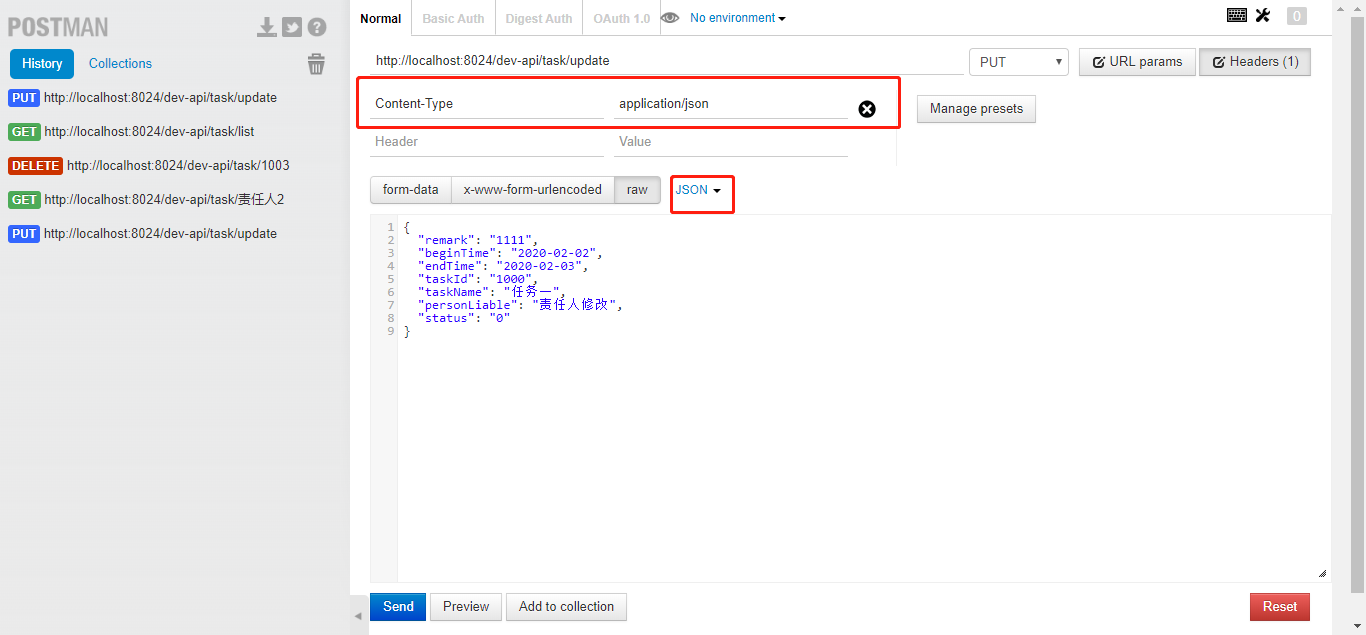
Task: Click the trash icon to clear history
Action: (316, 63)
